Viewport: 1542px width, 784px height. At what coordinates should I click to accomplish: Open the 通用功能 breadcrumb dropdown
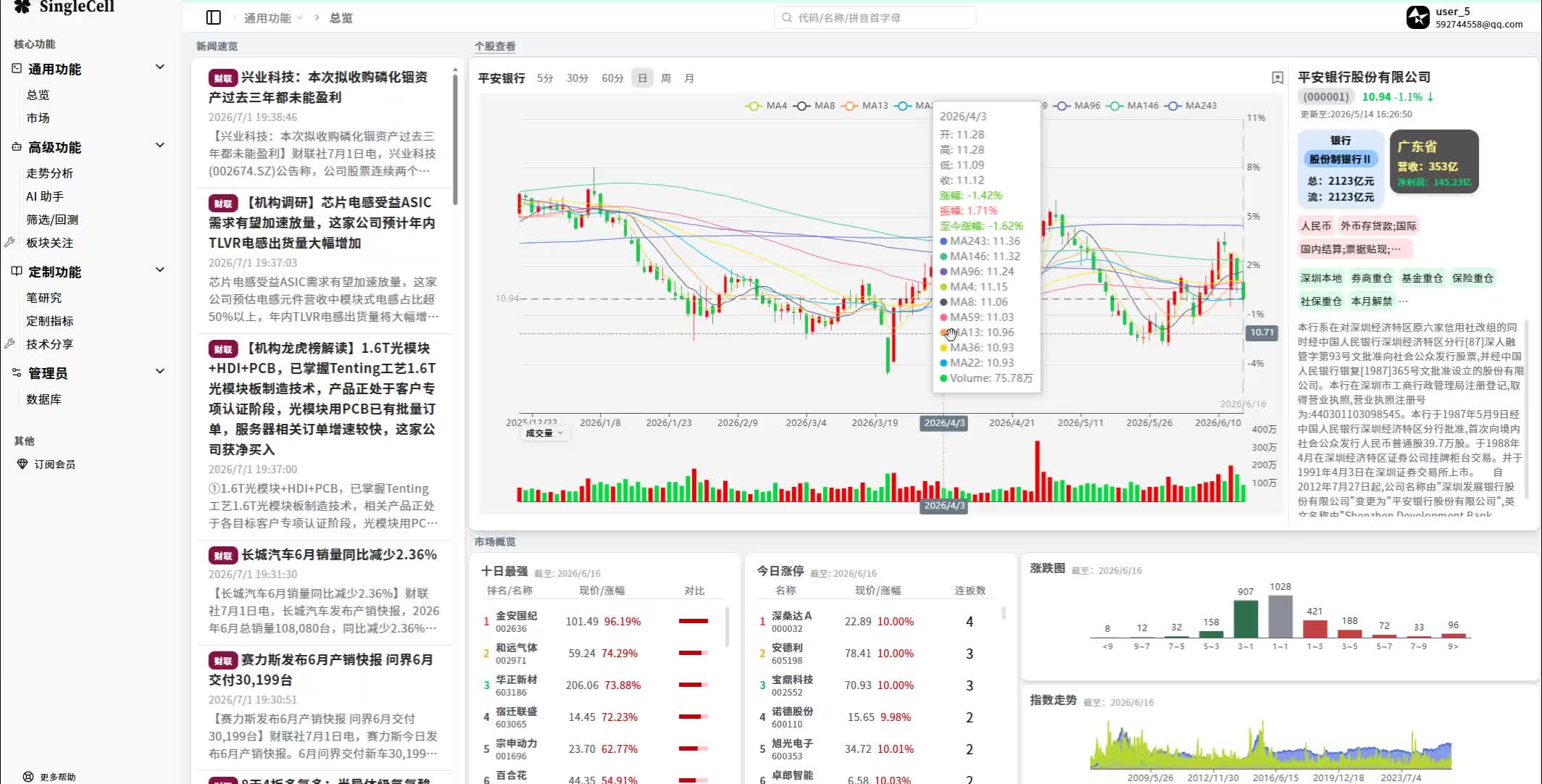click(273, 17)
